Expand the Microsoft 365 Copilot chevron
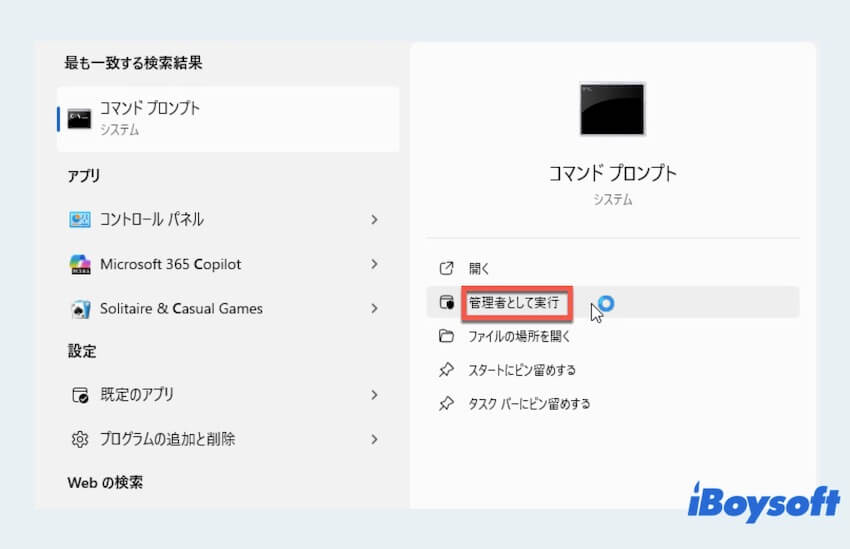 pyautogui.click(x=374, y=265)
